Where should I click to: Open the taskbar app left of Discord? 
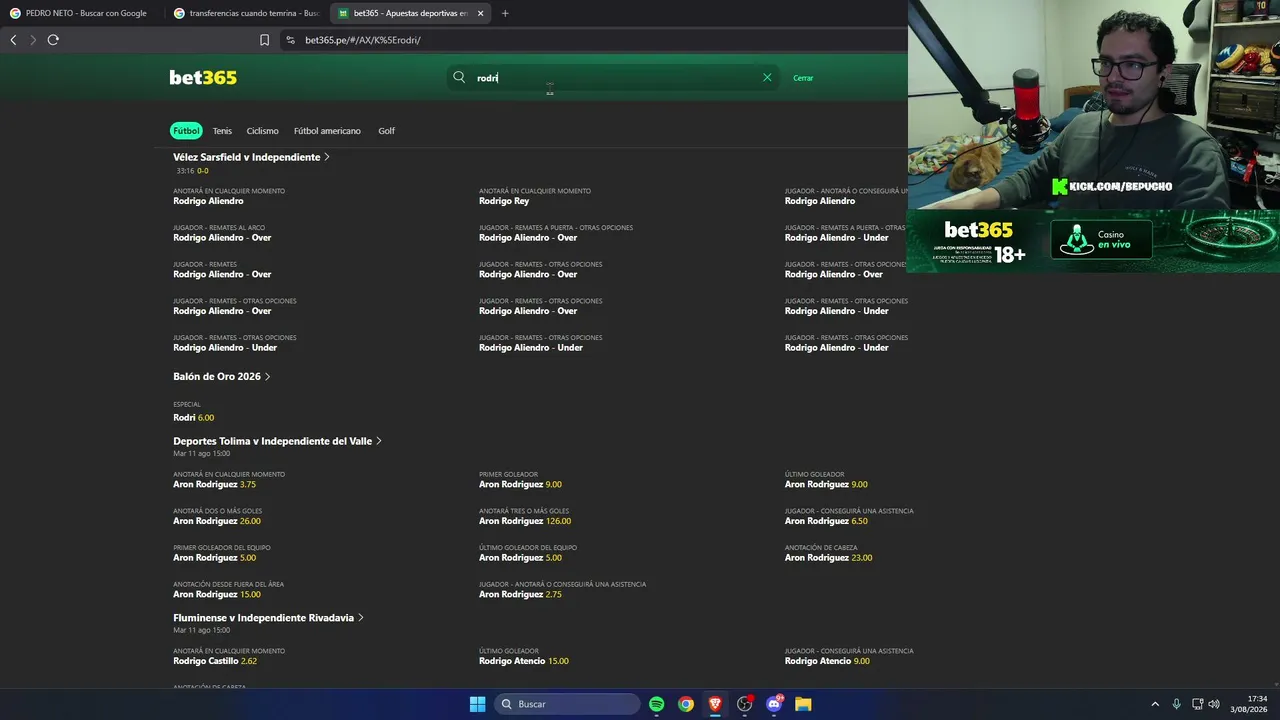coord(744,704)
